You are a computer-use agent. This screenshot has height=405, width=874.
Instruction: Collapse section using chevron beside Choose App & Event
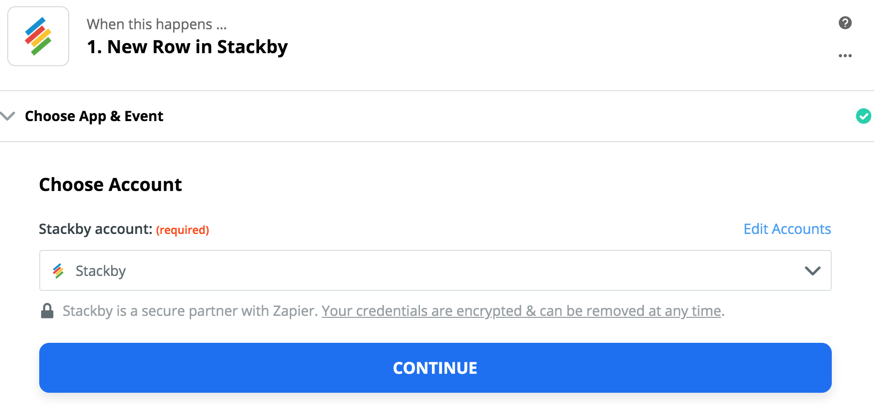[9, 116]
